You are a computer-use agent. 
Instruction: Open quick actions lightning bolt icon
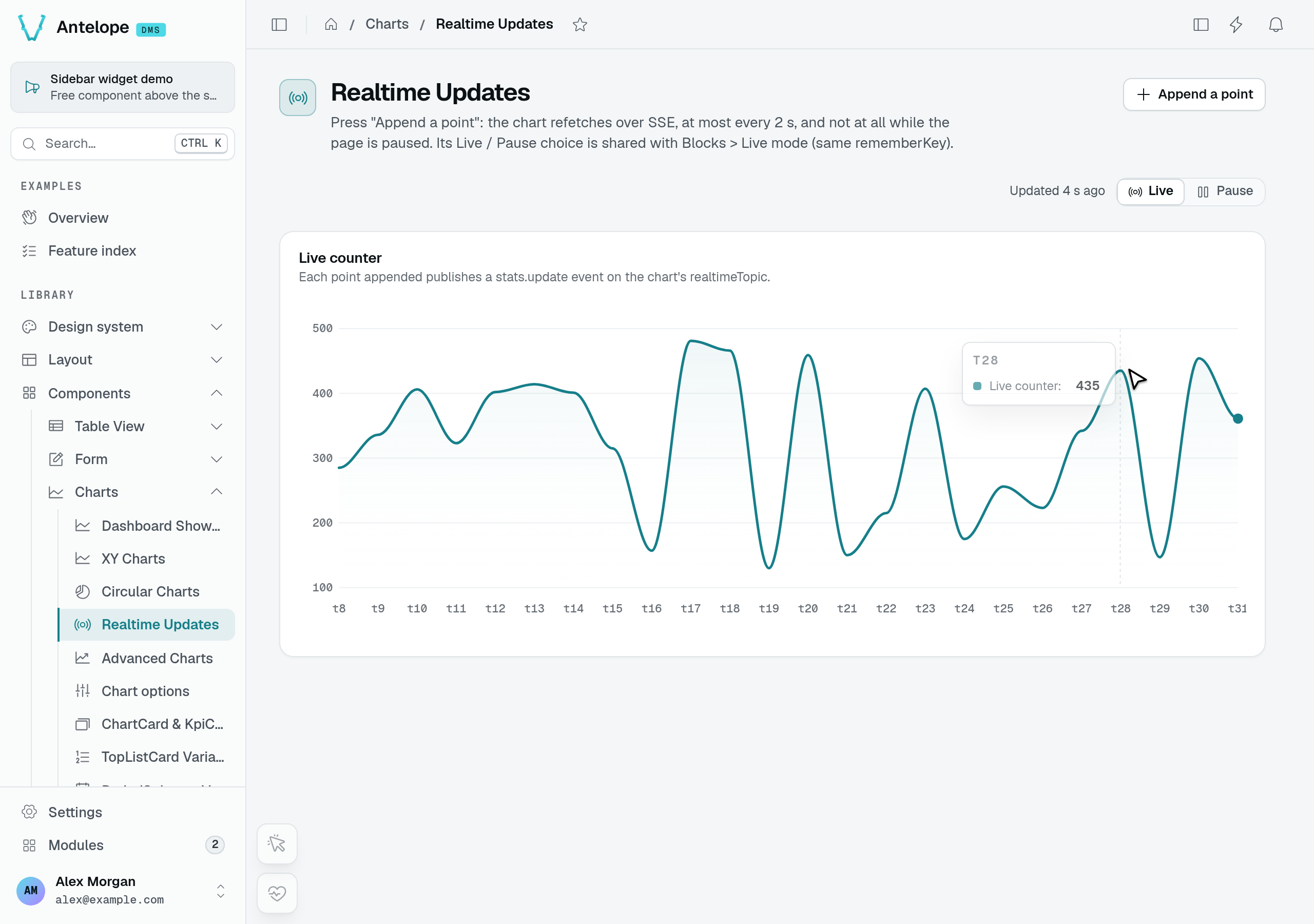pyautogui.click(x=1236, y=25)
